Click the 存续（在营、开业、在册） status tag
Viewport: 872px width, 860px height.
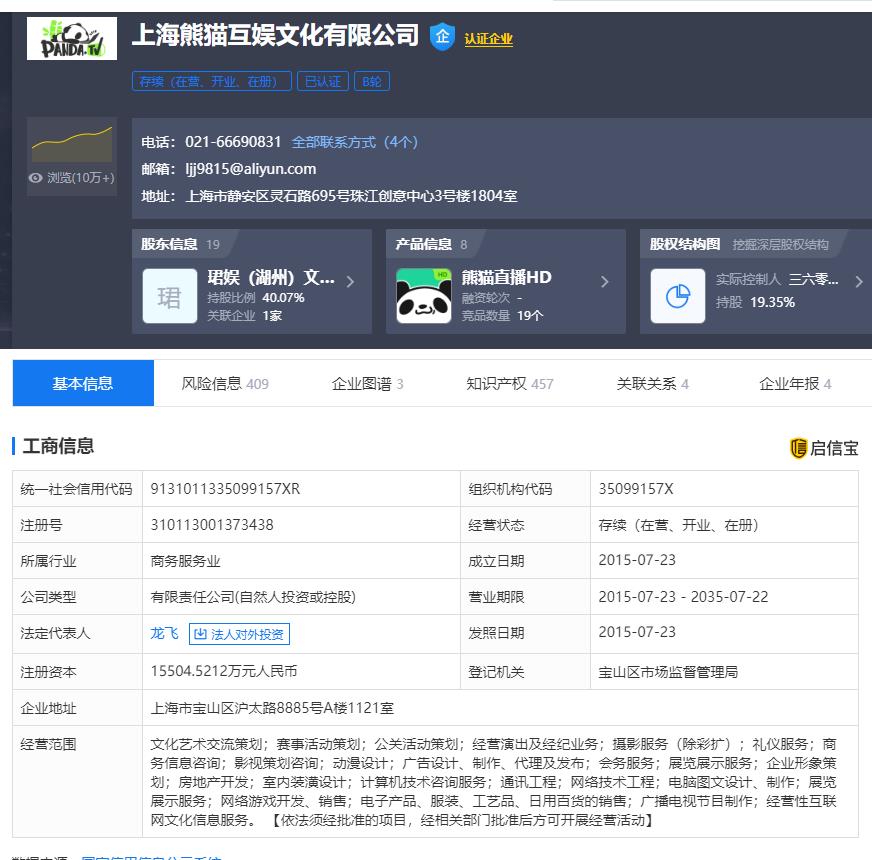(211, 81)
